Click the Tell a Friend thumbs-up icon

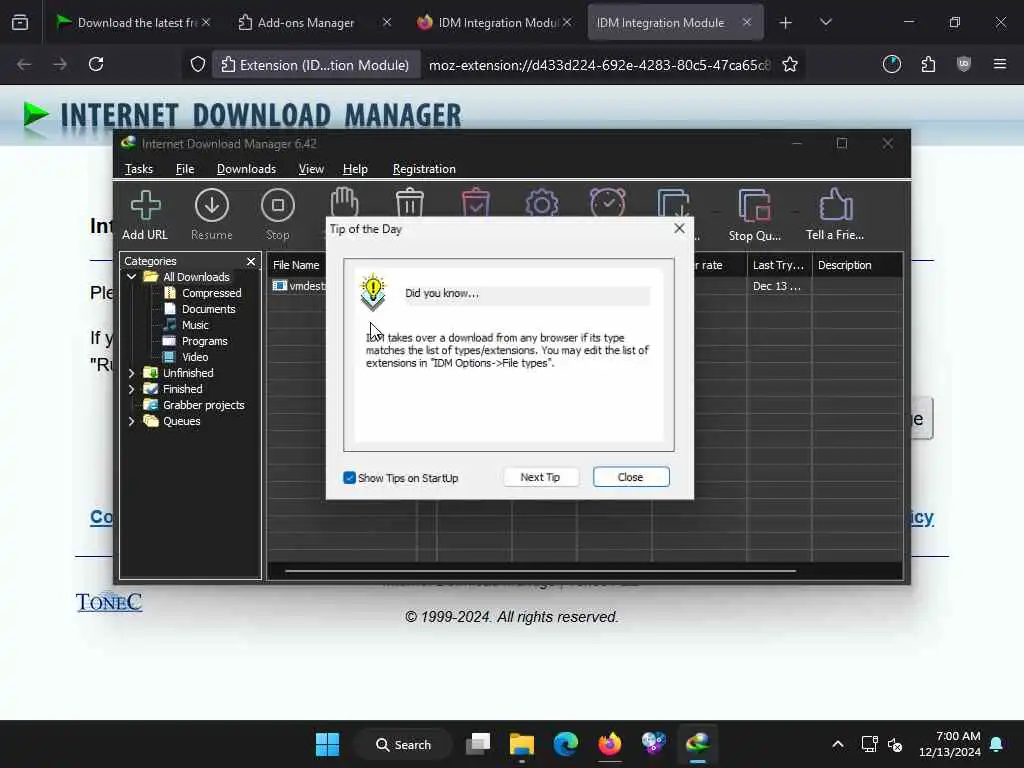click(x=835, y=215)
